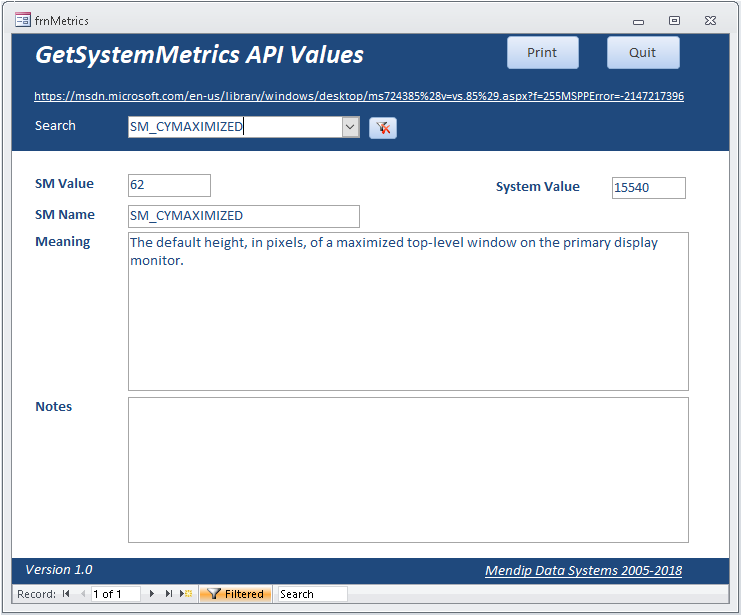Screen dimensions: 742x616
Task: Go to last record arrow
Action: tap(168, 594)
